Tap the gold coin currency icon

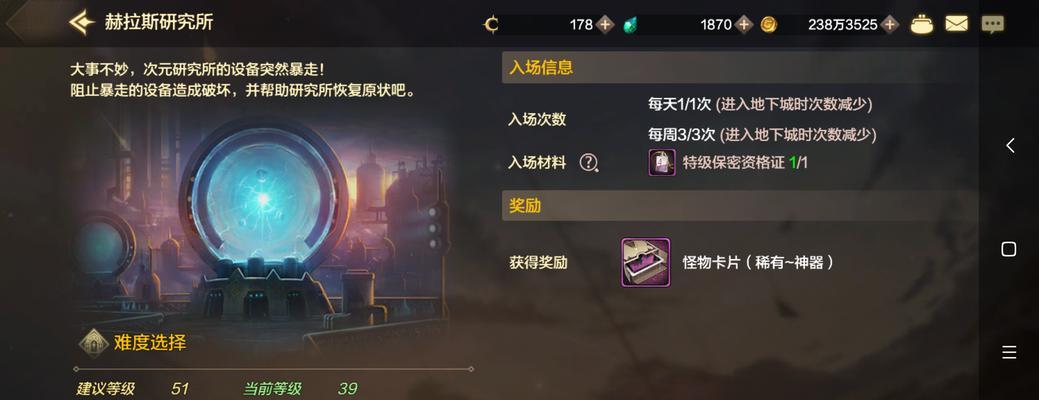(x=769, y=25)
